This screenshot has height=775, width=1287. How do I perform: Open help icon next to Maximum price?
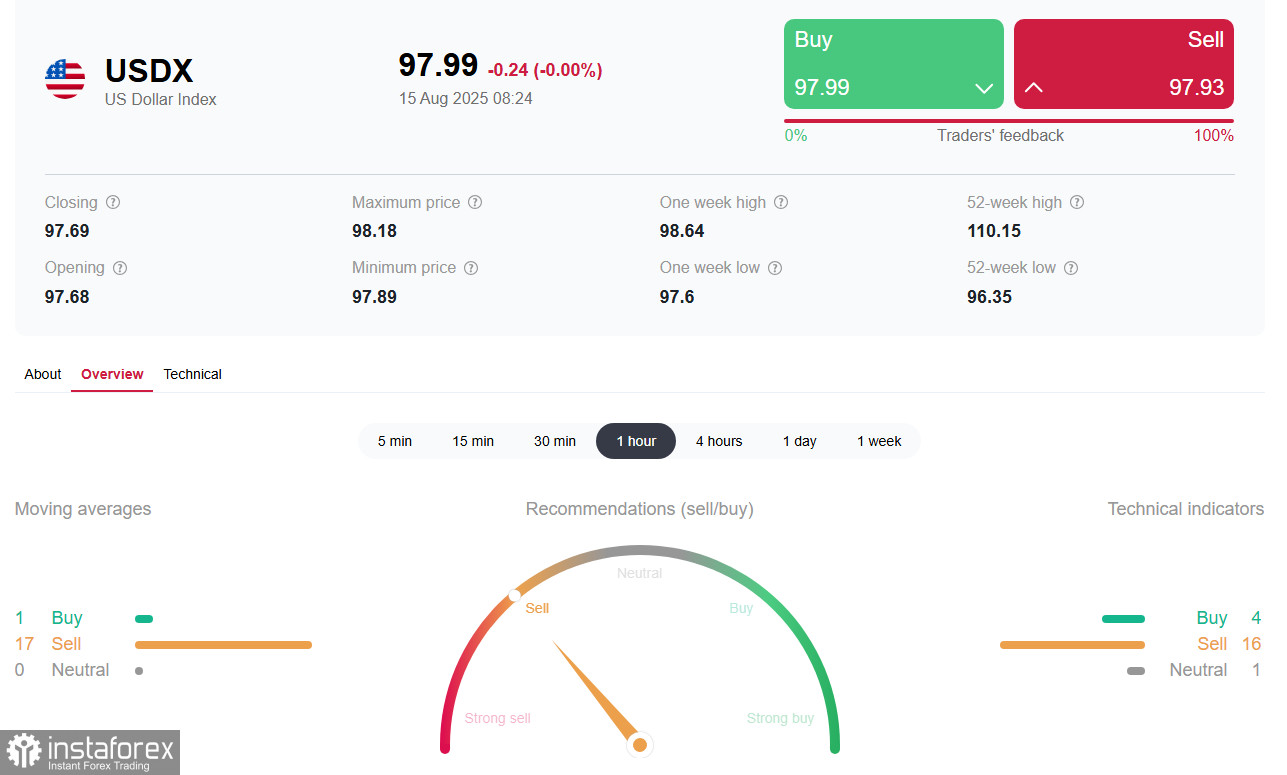pyautogui.click(x=475, y=202)
